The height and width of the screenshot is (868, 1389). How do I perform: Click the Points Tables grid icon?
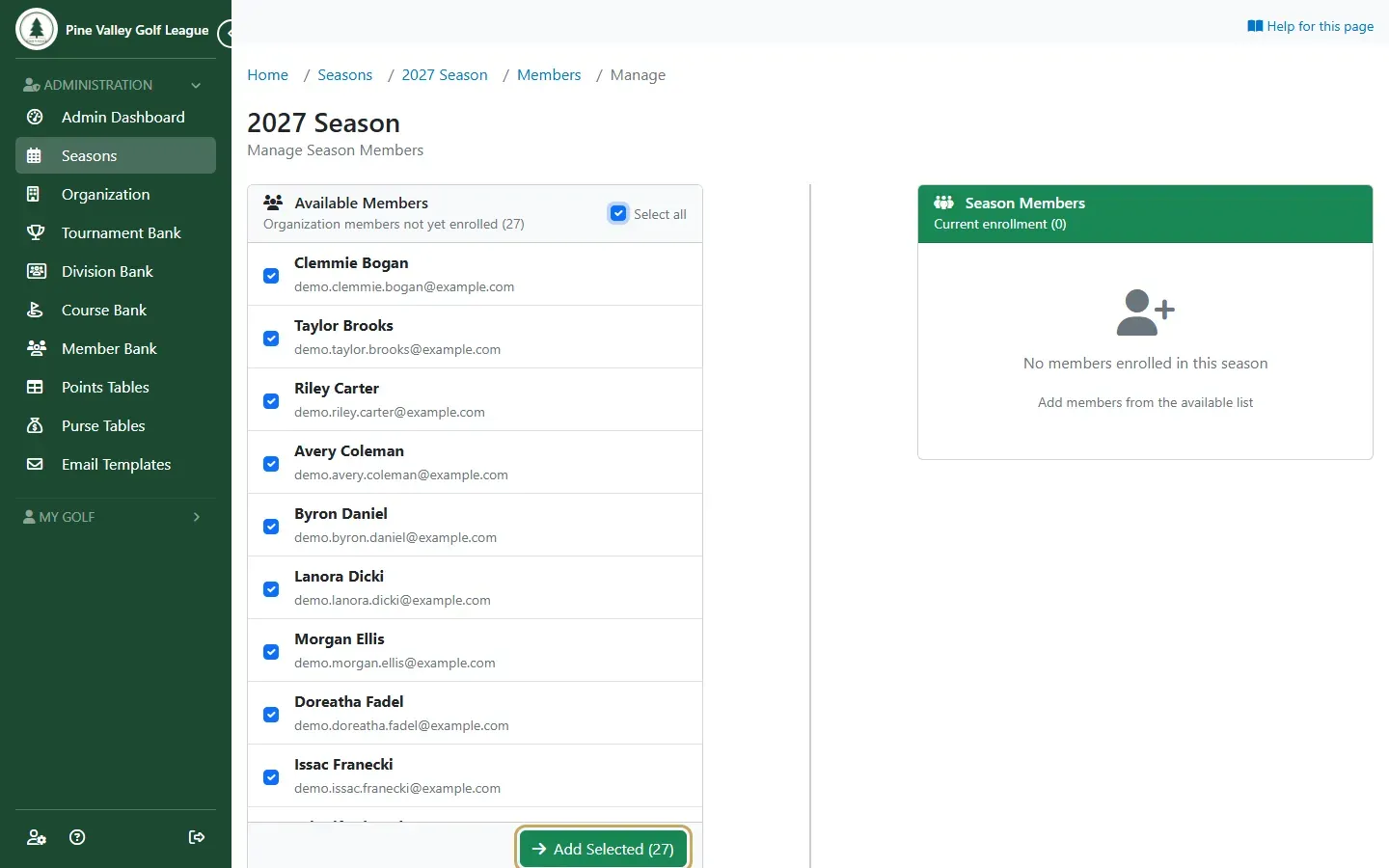coord(35,387)
